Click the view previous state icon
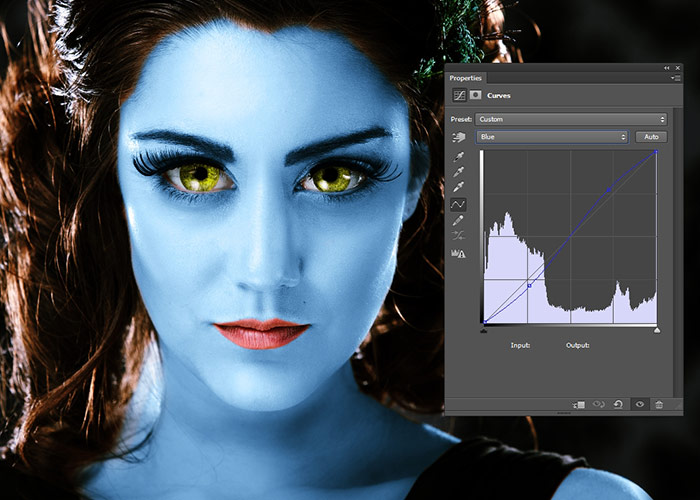 (x=599, y=404)
